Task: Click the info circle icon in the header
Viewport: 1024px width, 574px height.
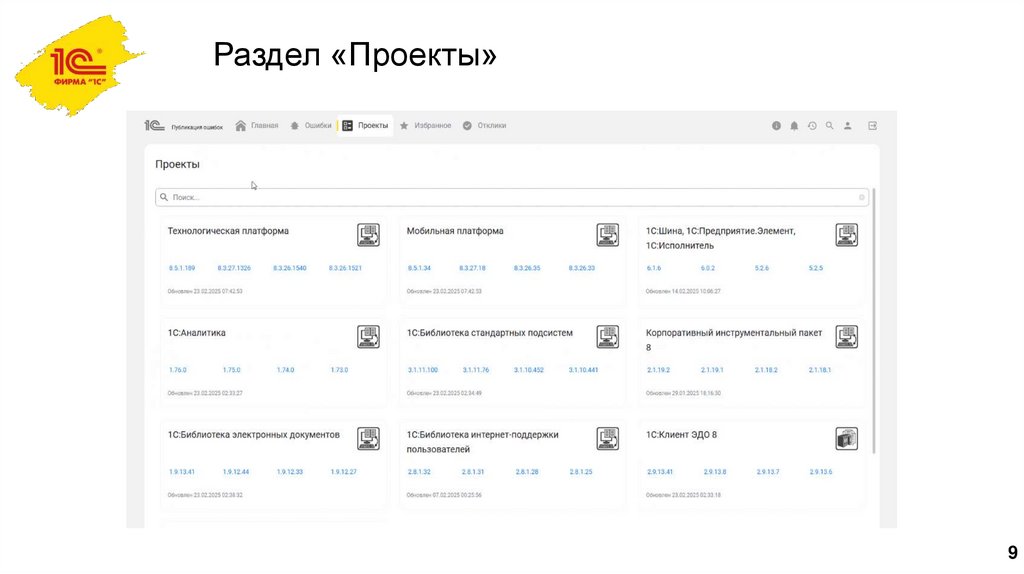Action: [x=776, y=125]
